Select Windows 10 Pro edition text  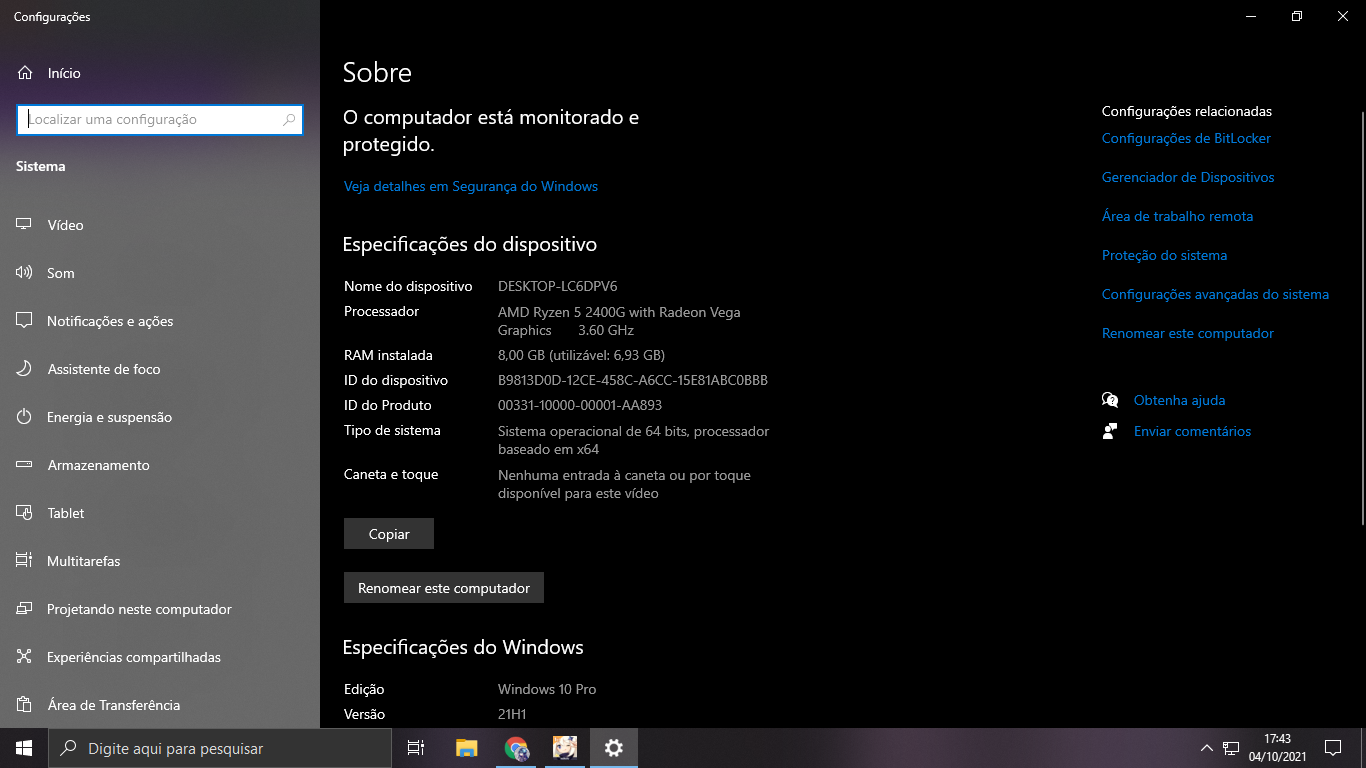[547, 689]
